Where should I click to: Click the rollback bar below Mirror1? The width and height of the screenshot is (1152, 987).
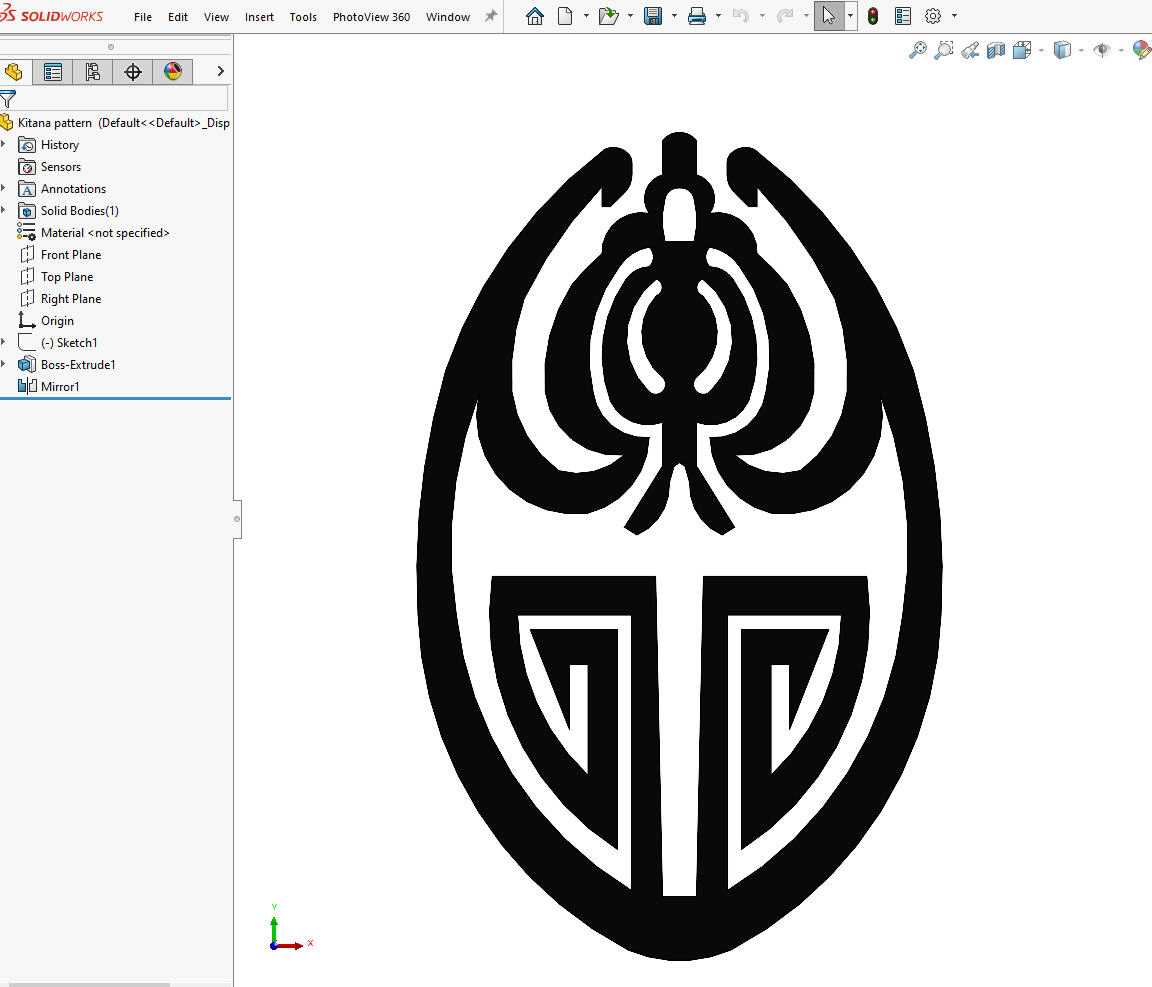pyautogui.click(x=115, y=398)
